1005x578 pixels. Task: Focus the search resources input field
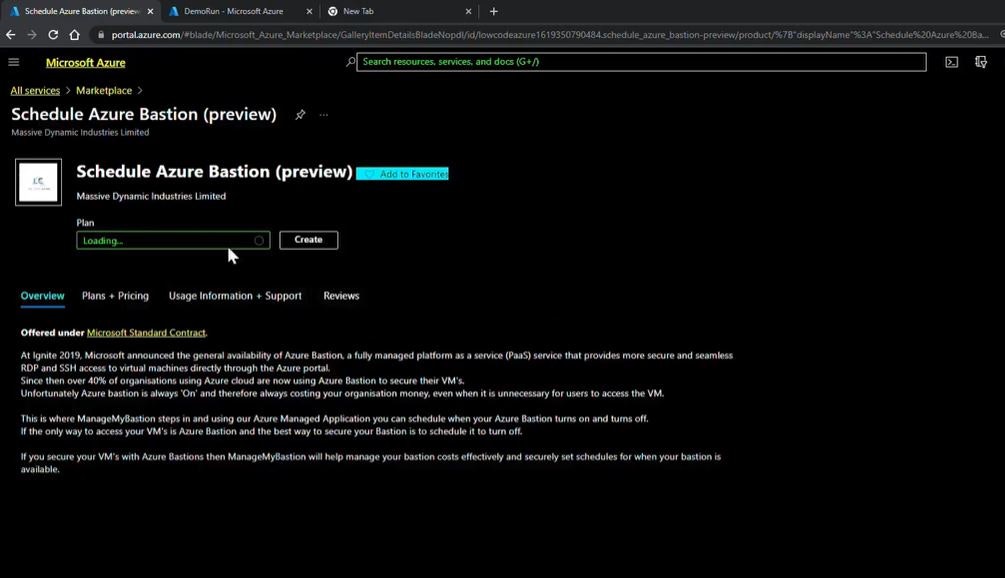641,62
